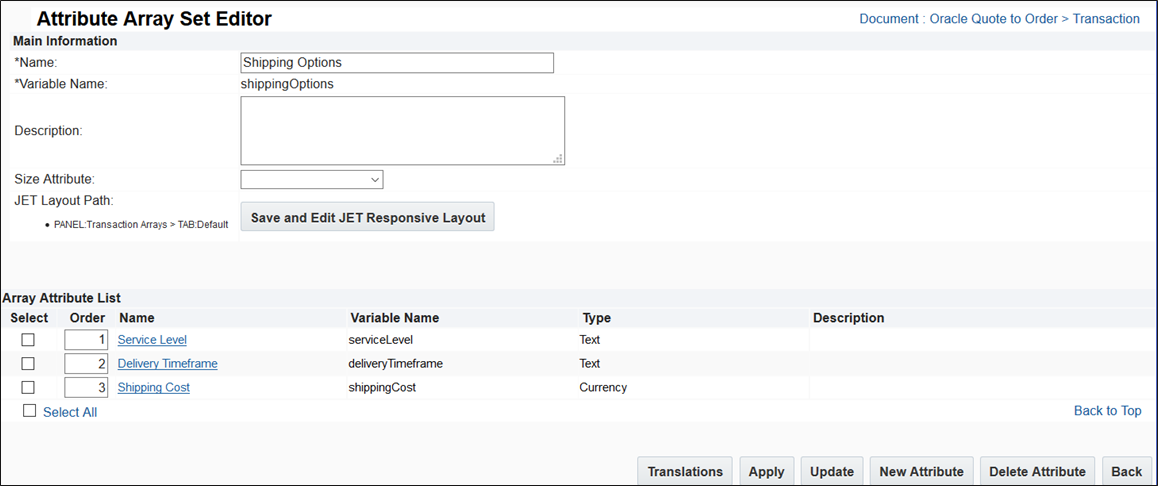Click the serviceLevel variable name cell
This screenshot has height=486, width=1158.
[380, 340]
